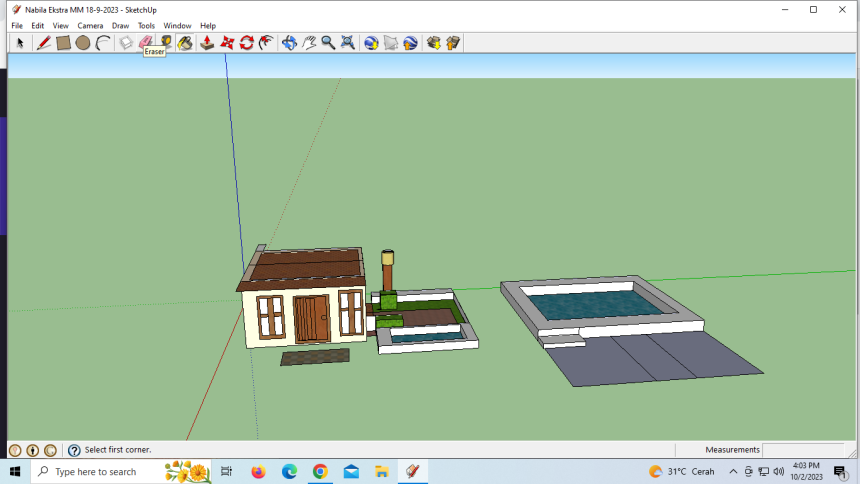Click the Measurements input box
Screen dimensions: 860x484
pos(802,450)
